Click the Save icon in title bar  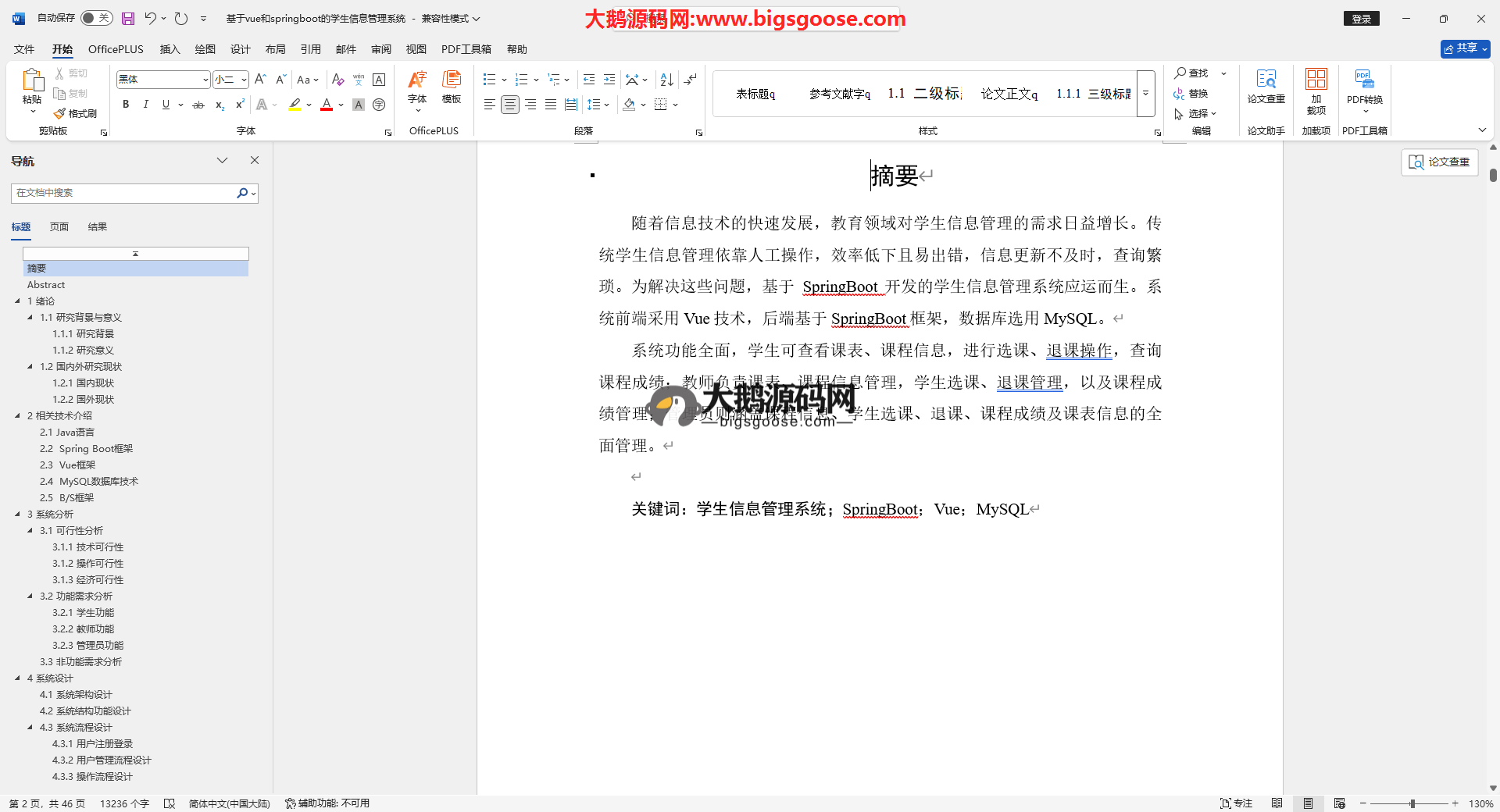[x=128, y=19]
